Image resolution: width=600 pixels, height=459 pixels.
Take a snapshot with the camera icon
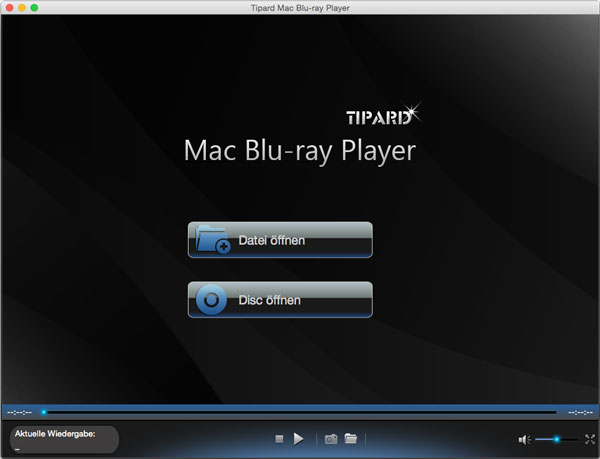[331, 439]
